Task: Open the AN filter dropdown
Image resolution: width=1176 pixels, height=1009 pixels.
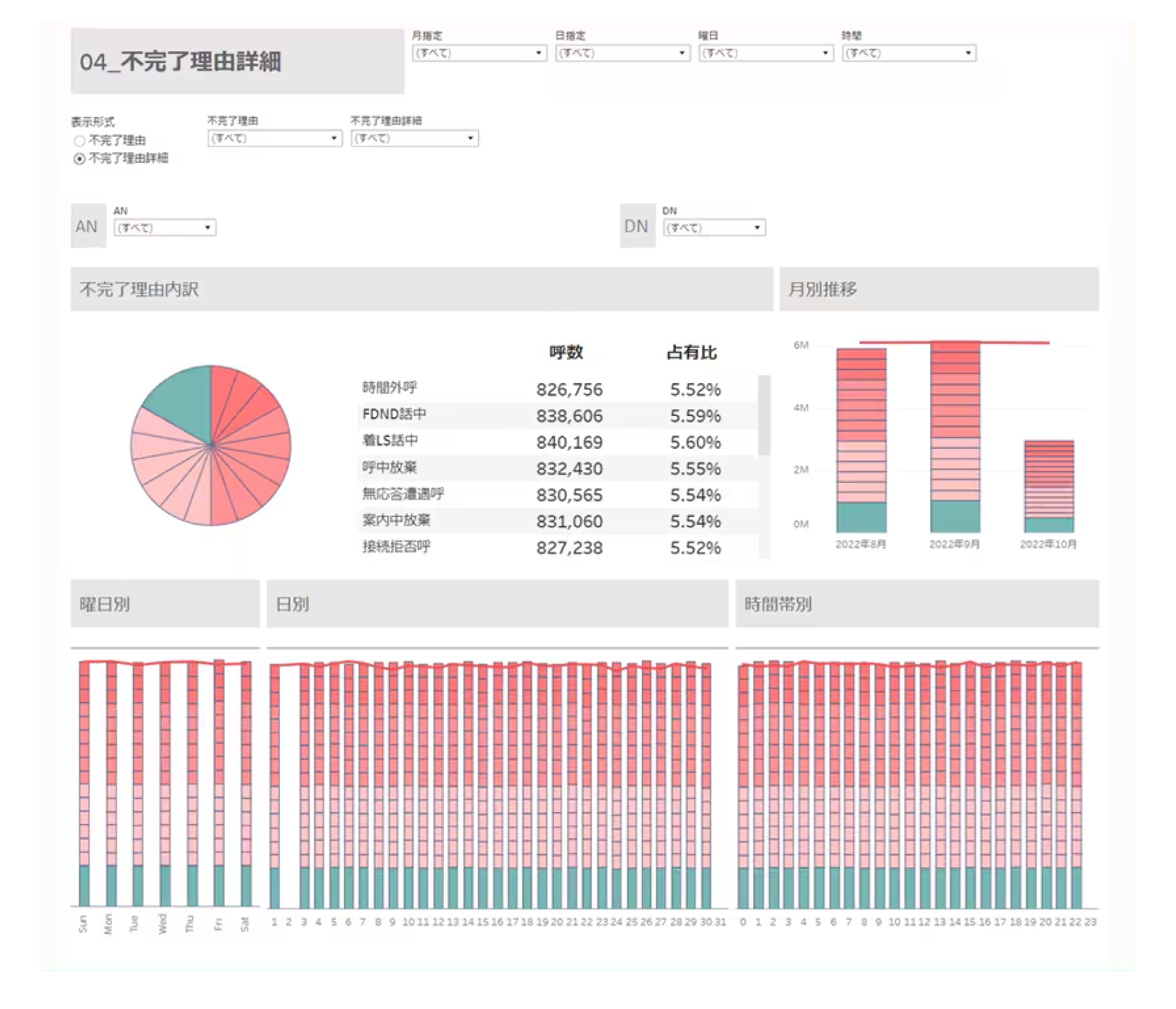Action: coord(165,228)
